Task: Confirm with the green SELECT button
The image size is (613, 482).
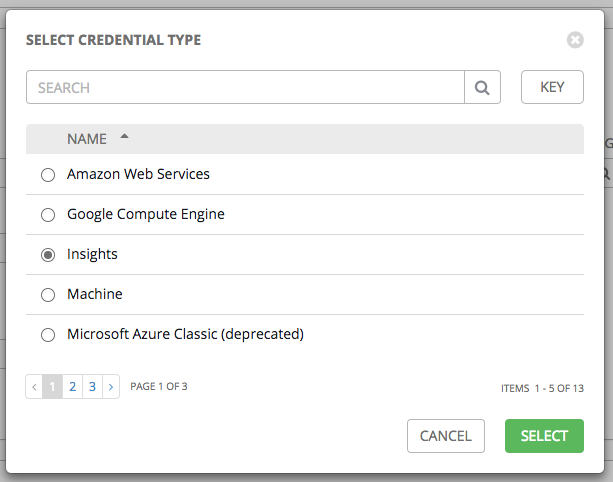Action: pyautogui.click(x=544, y=436)
